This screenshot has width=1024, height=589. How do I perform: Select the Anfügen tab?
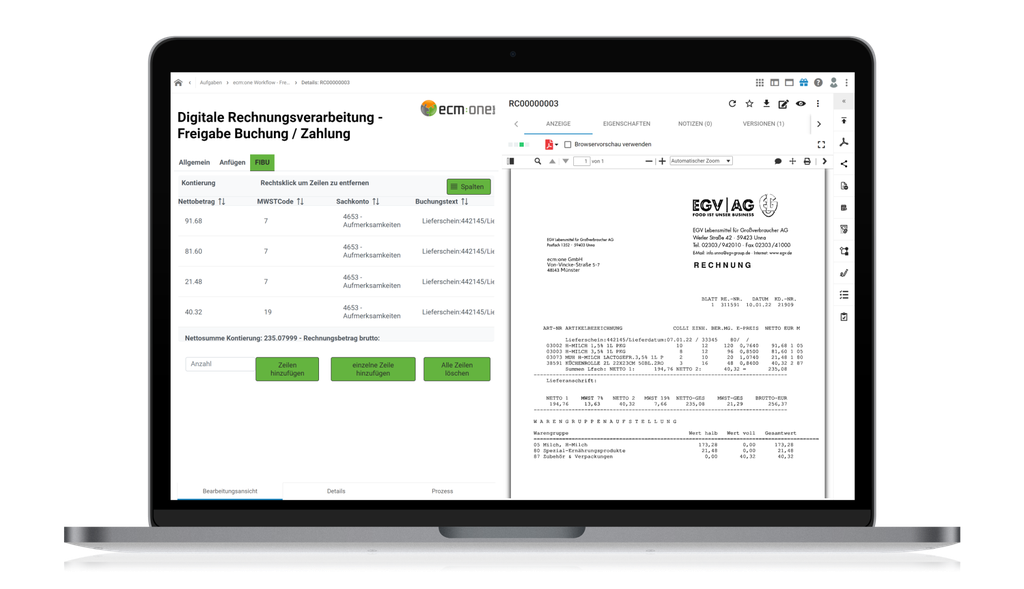[232, 163]
